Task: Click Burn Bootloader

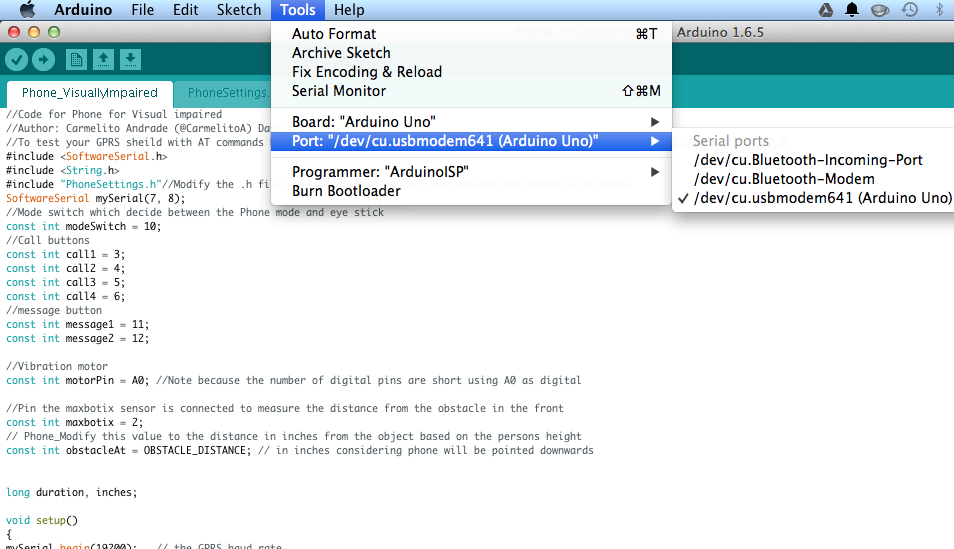Action: (471, 191)
